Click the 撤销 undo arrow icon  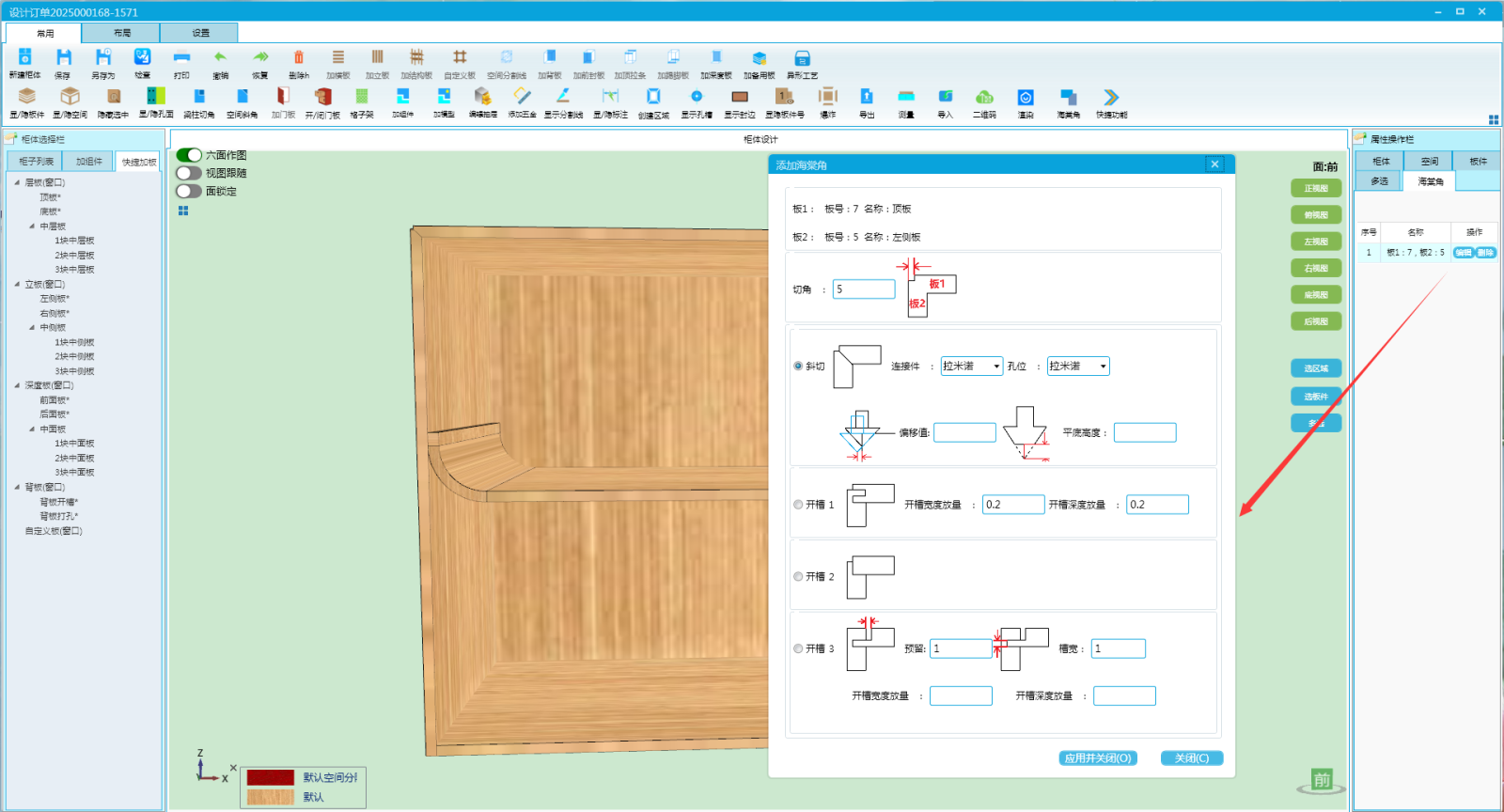[221, 57]
